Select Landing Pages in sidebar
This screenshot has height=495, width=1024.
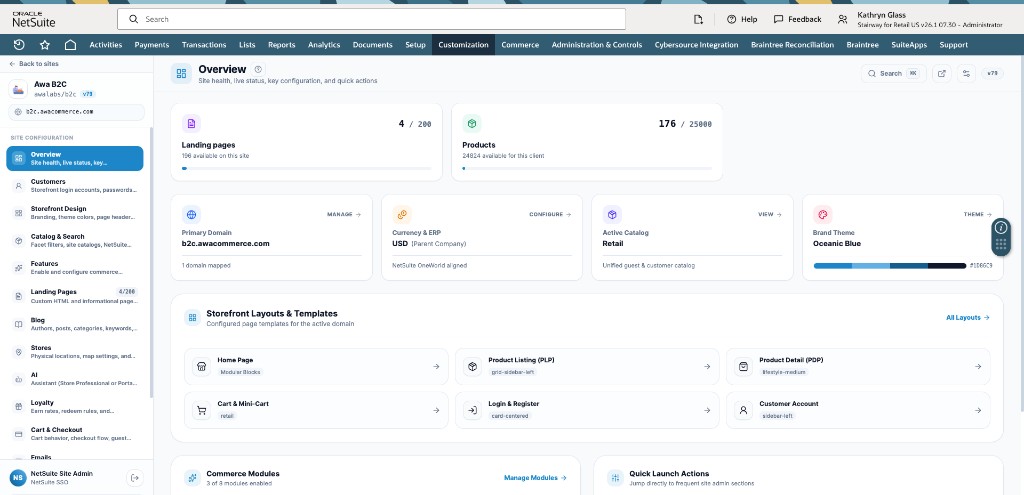pyautogui.click(x=75, y=296)
